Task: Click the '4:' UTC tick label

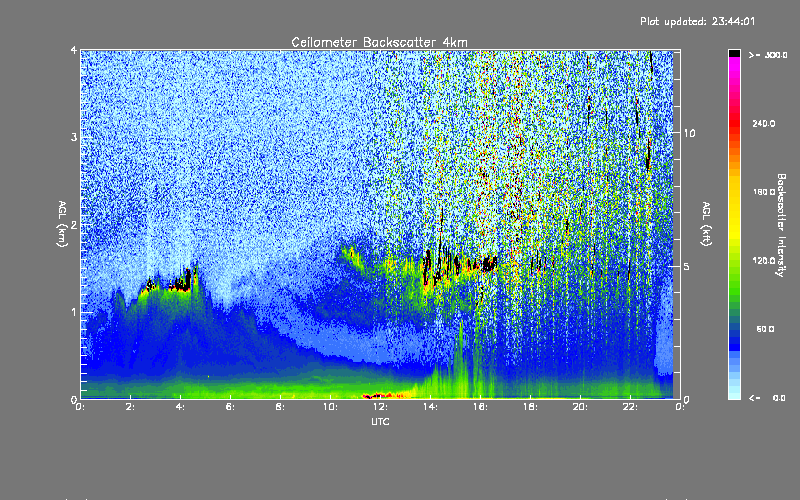Action: click(x=181, y=407)
